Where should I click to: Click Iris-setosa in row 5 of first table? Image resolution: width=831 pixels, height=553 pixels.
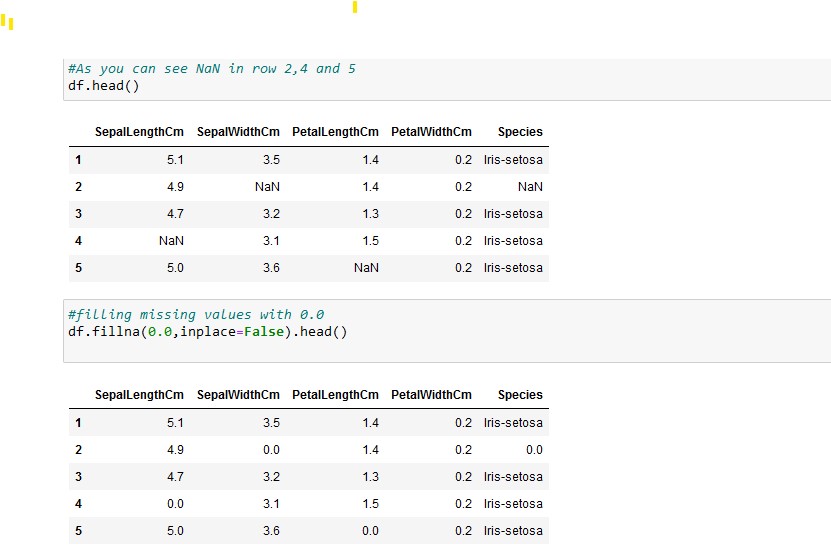(513, 268)
